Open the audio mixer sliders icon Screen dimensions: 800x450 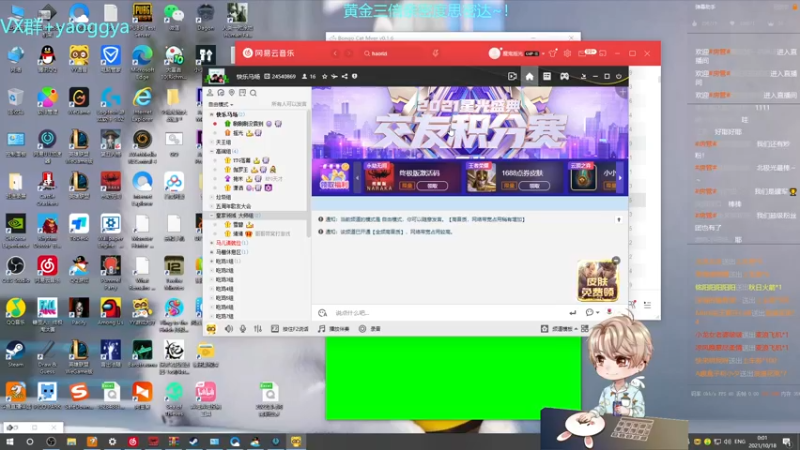[258, 329]
